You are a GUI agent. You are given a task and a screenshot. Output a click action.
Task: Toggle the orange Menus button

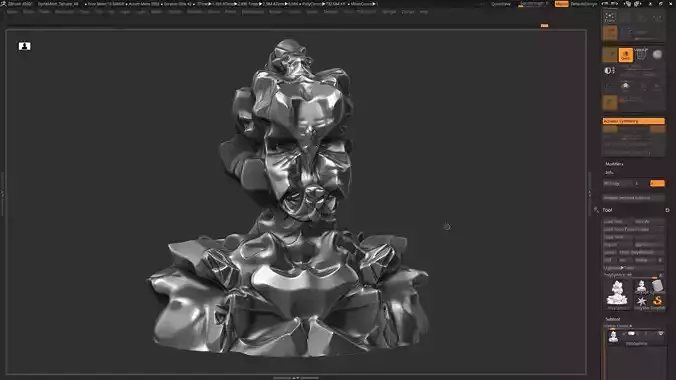(562, 4)
